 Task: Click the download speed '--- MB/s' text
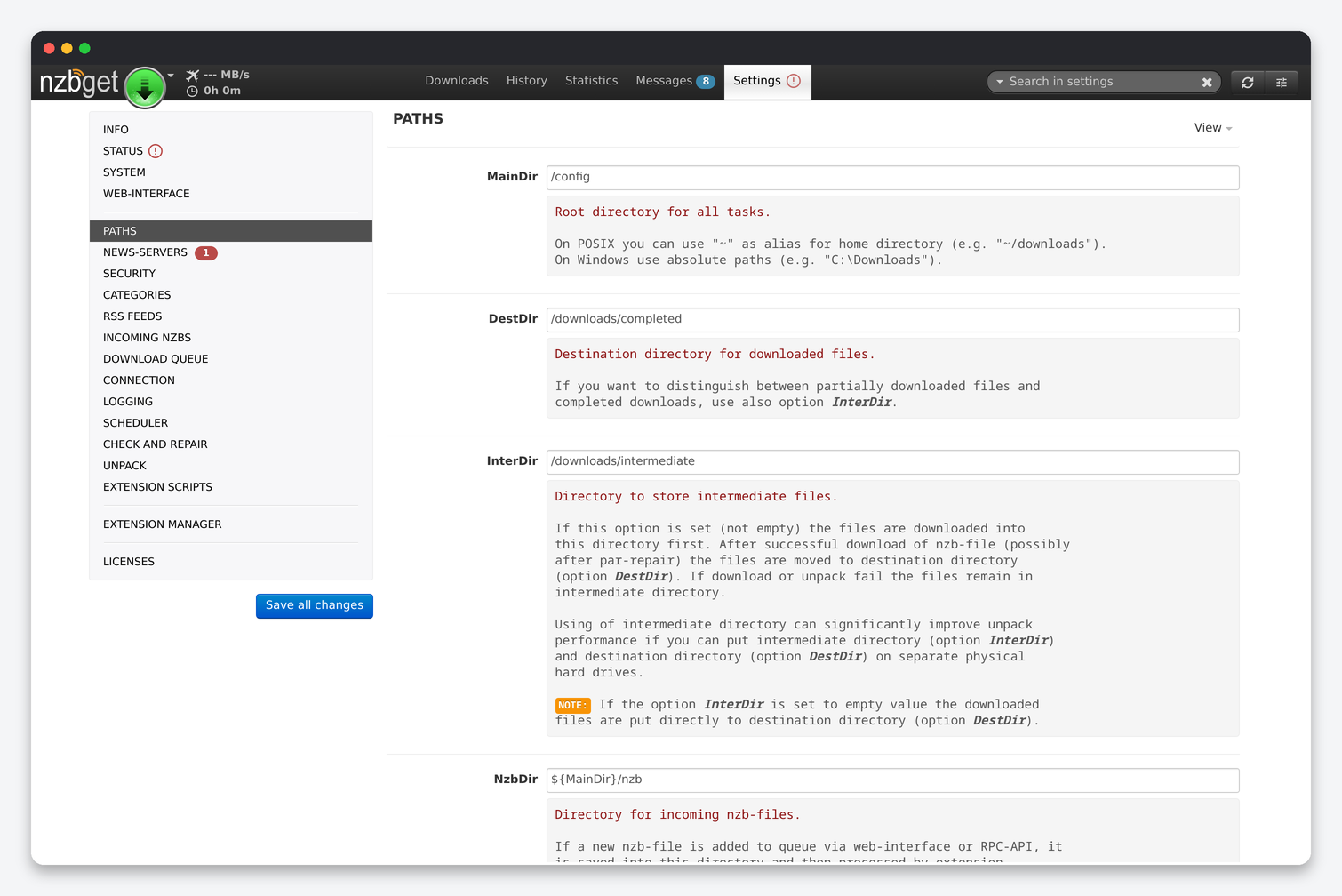(227, 75)
